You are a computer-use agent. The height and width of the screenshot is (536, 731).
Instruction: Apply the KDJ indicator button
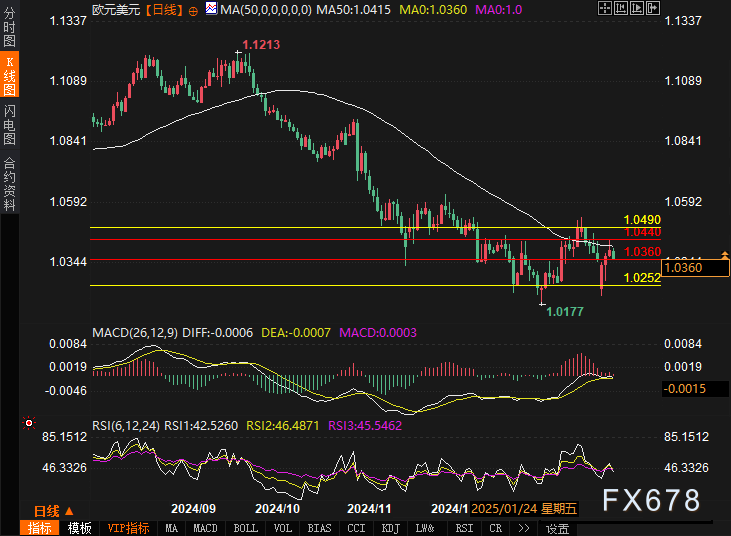click(x=391, y=528)
